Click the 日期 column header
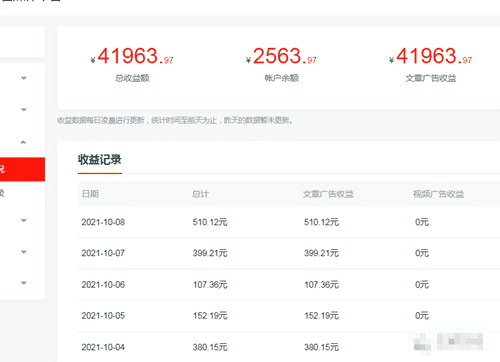500x362 pixels. pyautogui.click(x=90, y=194)
